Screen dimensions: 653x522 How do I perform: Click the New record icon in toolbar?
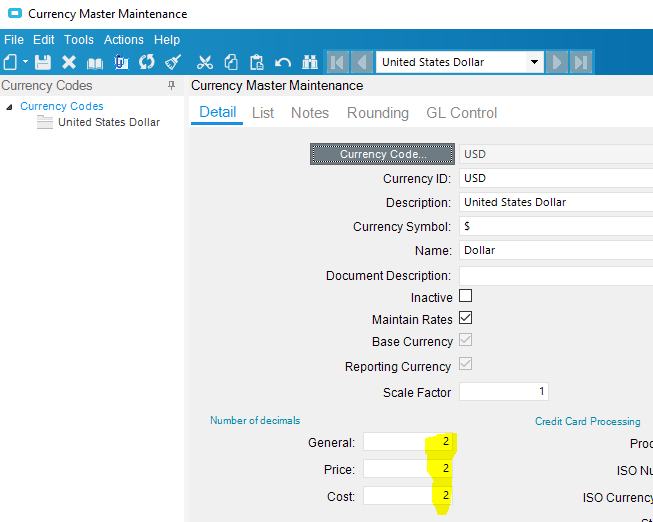pyautogui.click(x=10, y=62)
